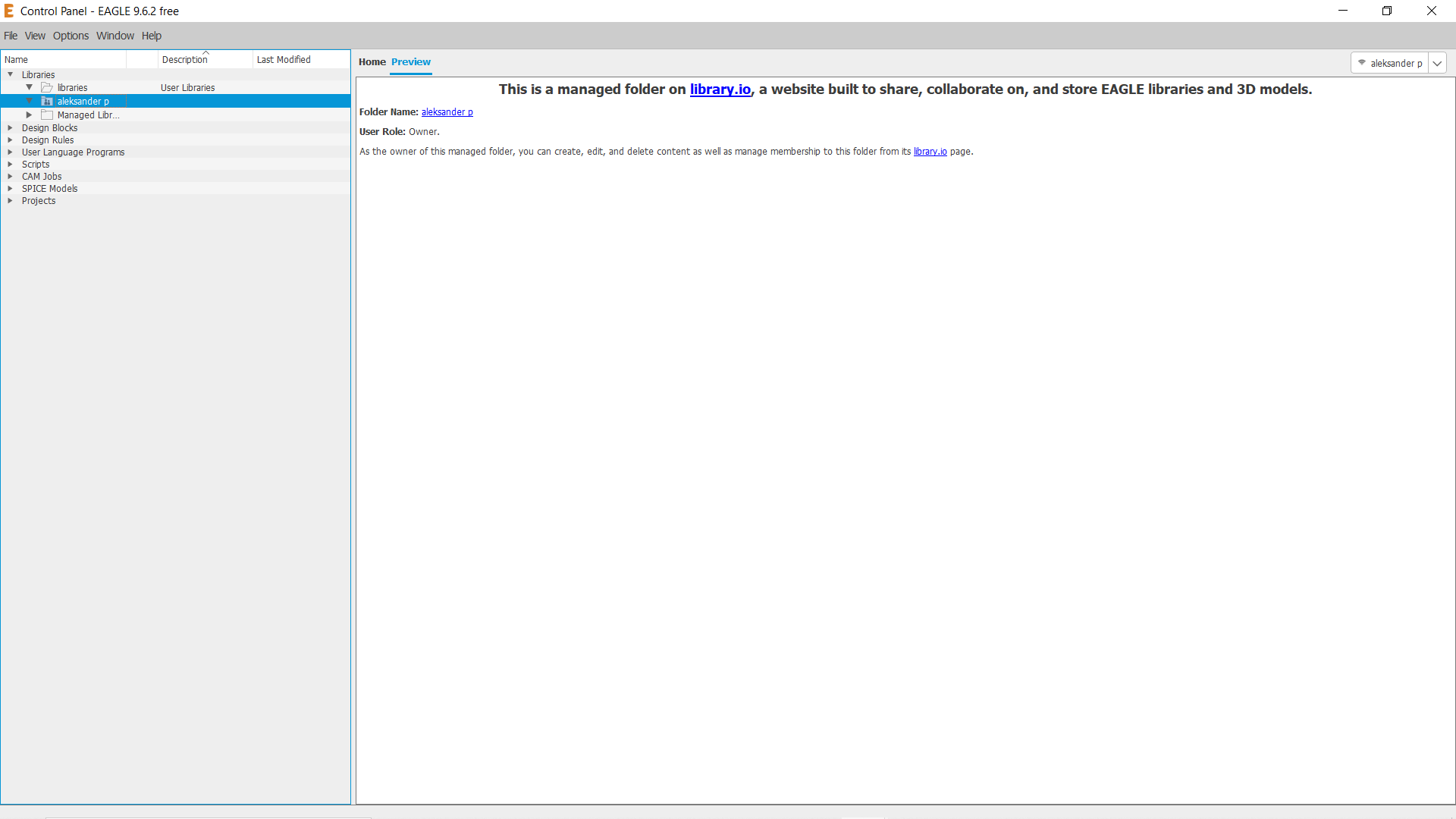Click the 'Folder Name:' label text
Viewport: 1456px width, 819px height.
point(388,112)
